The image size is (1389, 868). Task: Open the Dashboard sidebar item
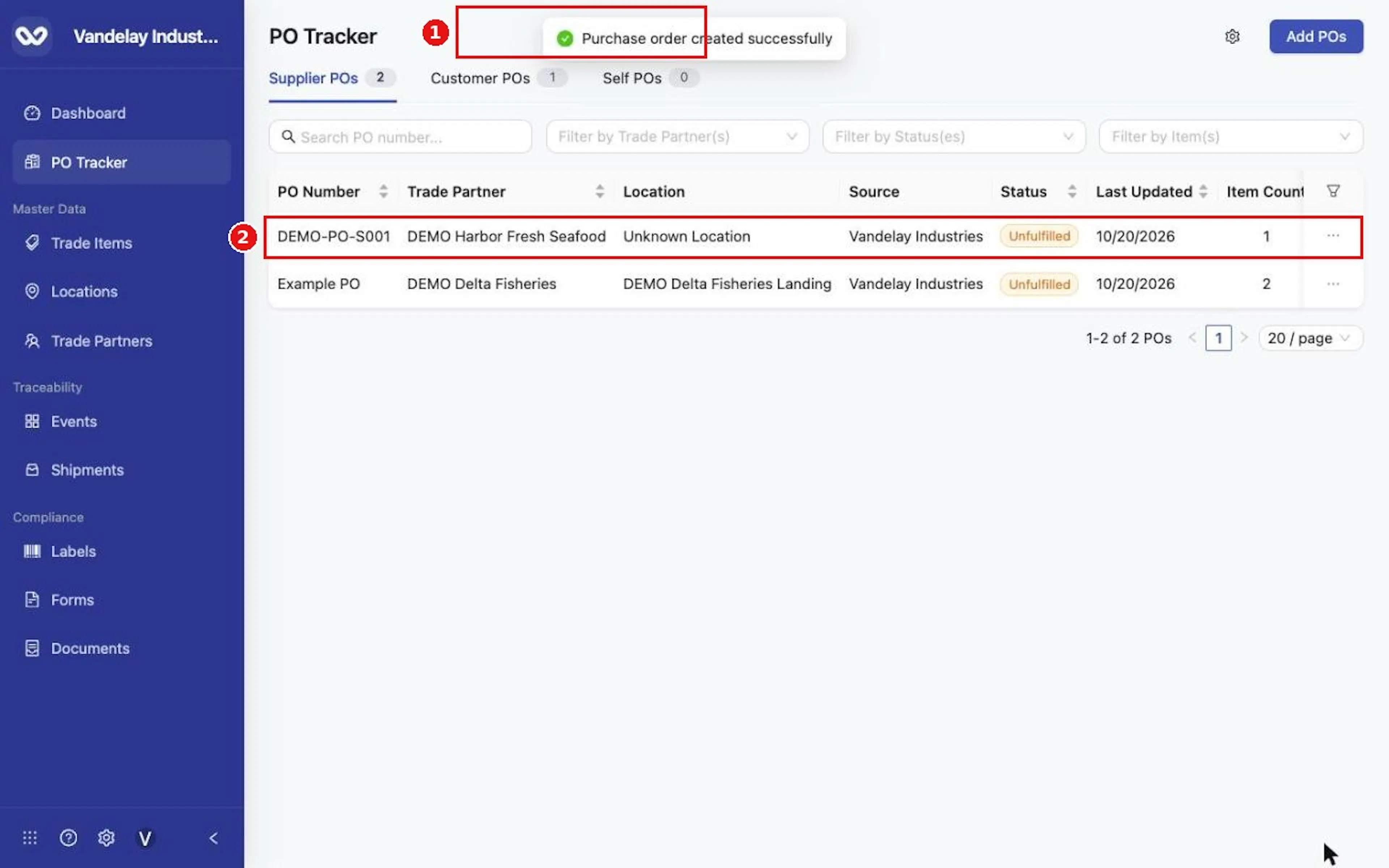(121, 113)
